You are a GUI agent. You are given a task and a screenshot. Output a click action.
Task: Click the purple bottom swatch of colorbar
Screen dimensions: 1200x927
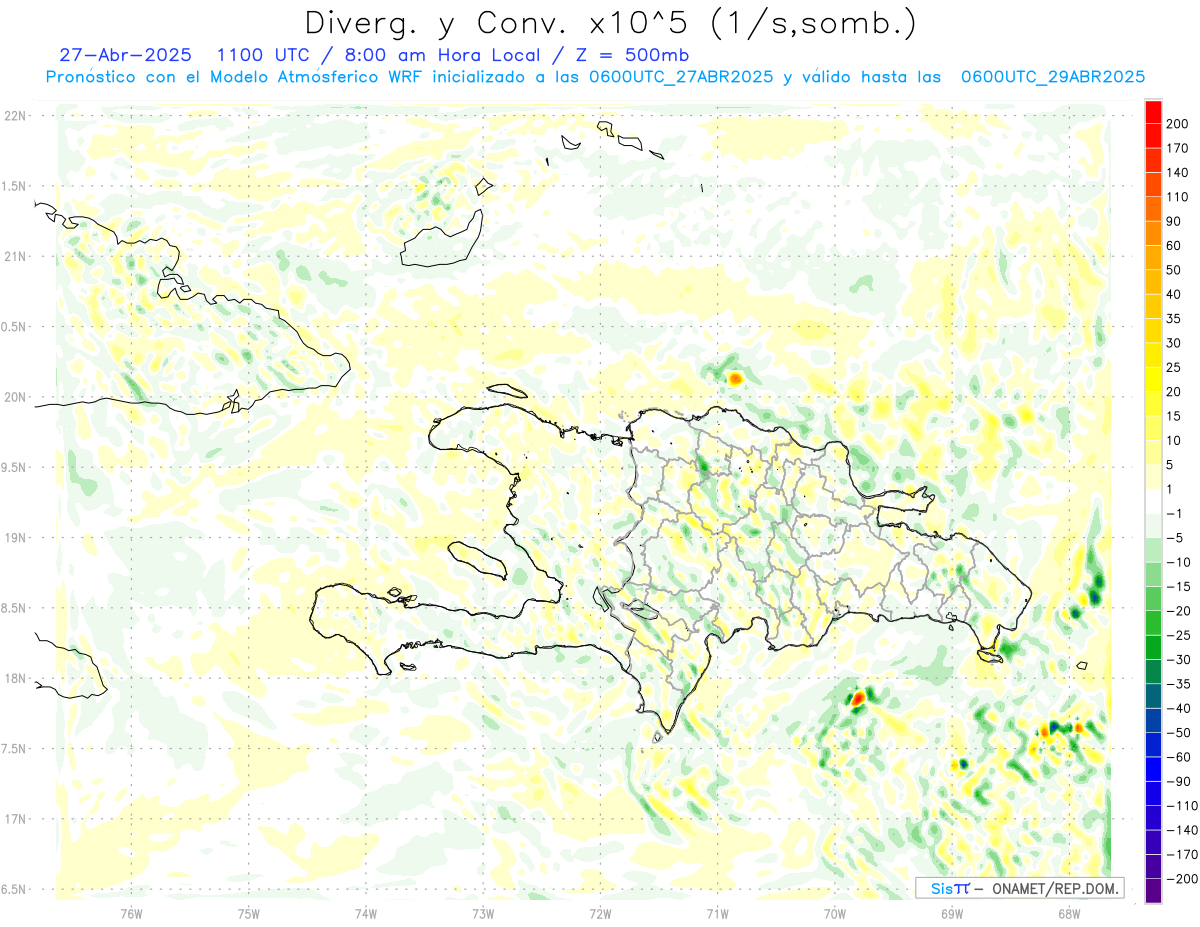(x=1153, y=891)
